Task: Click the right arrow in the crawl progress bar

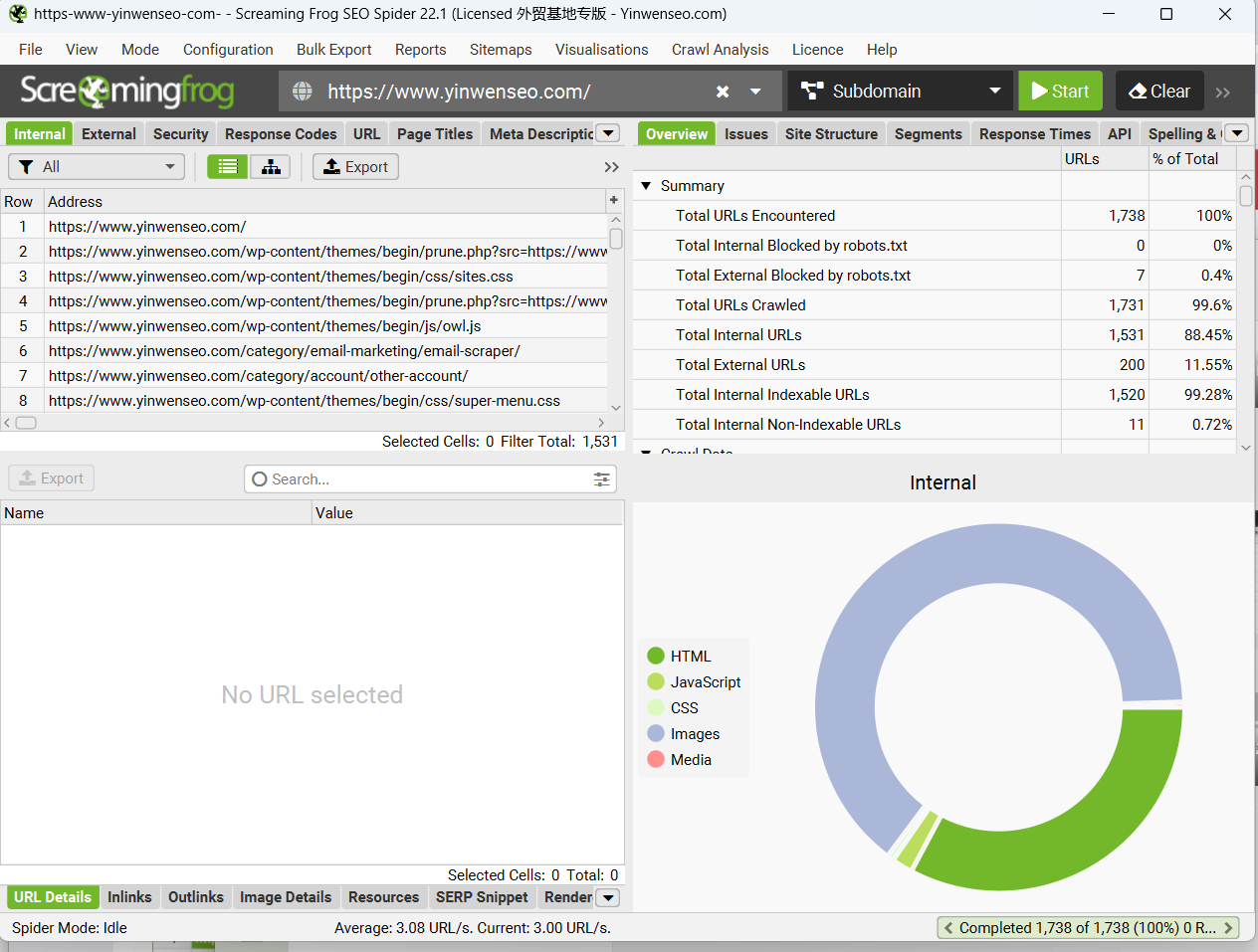Action: coord(1229,928)
